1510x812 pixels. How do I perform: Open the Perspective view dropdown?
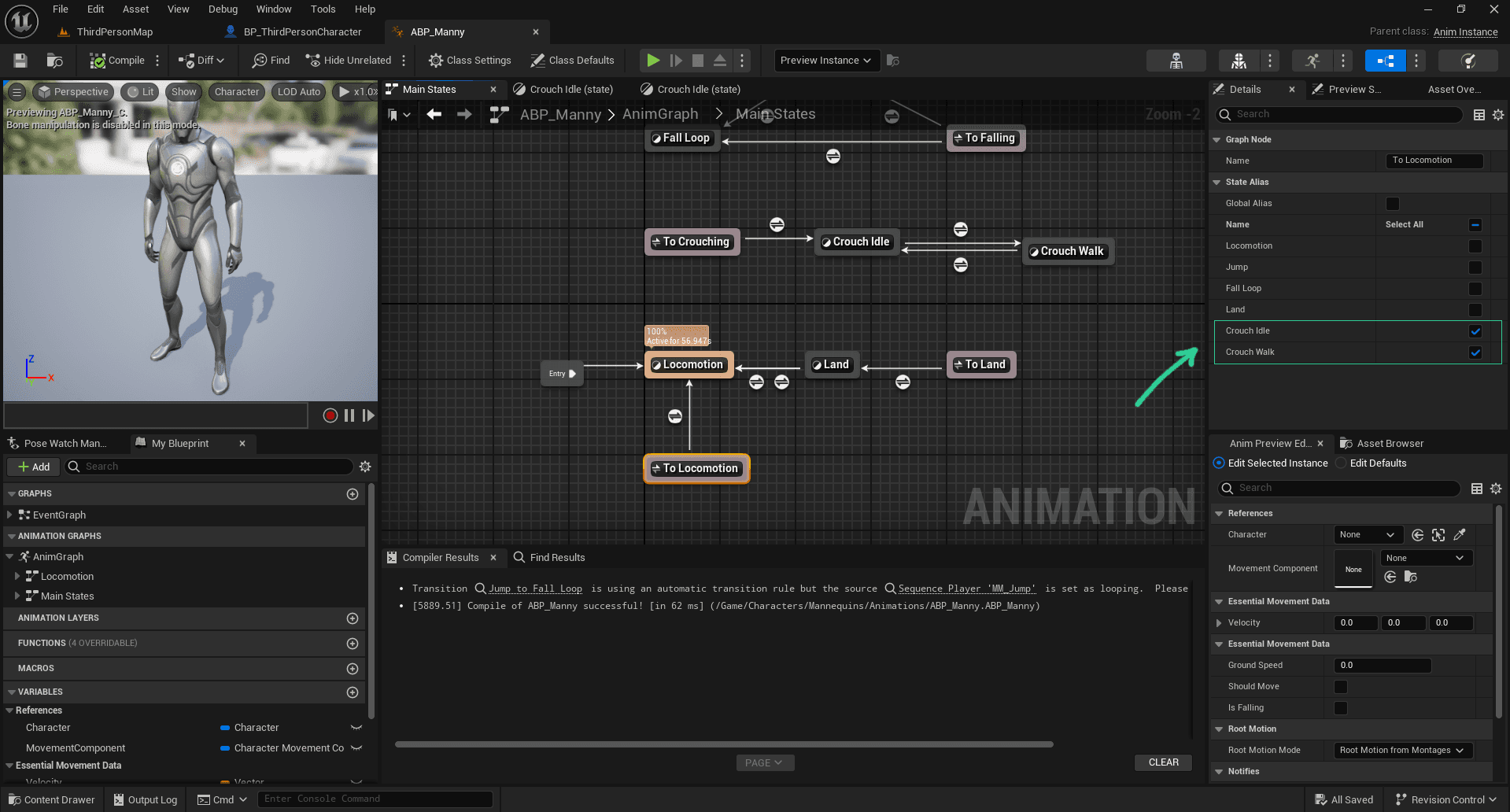click(x=73, y=92)
